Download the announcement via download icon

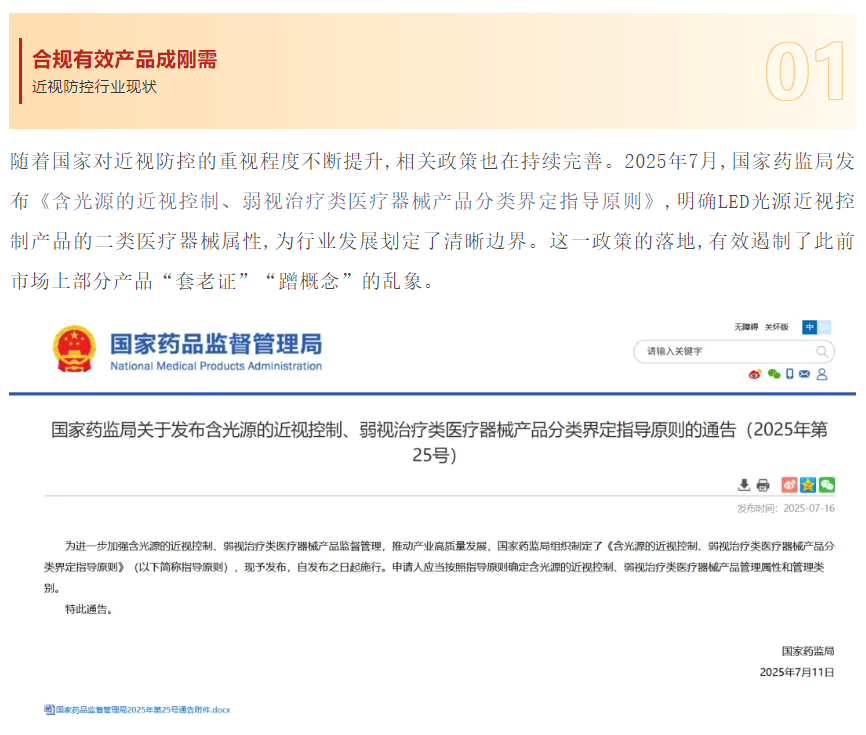[744, 485]
